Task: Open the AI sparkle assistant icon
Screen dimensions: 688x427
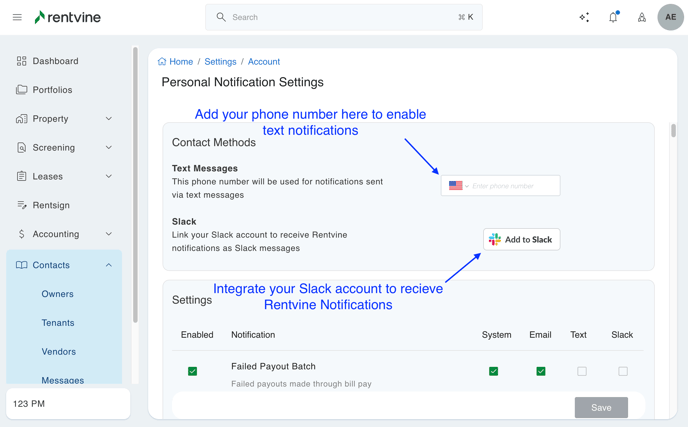Action: [x=584, y=17]
